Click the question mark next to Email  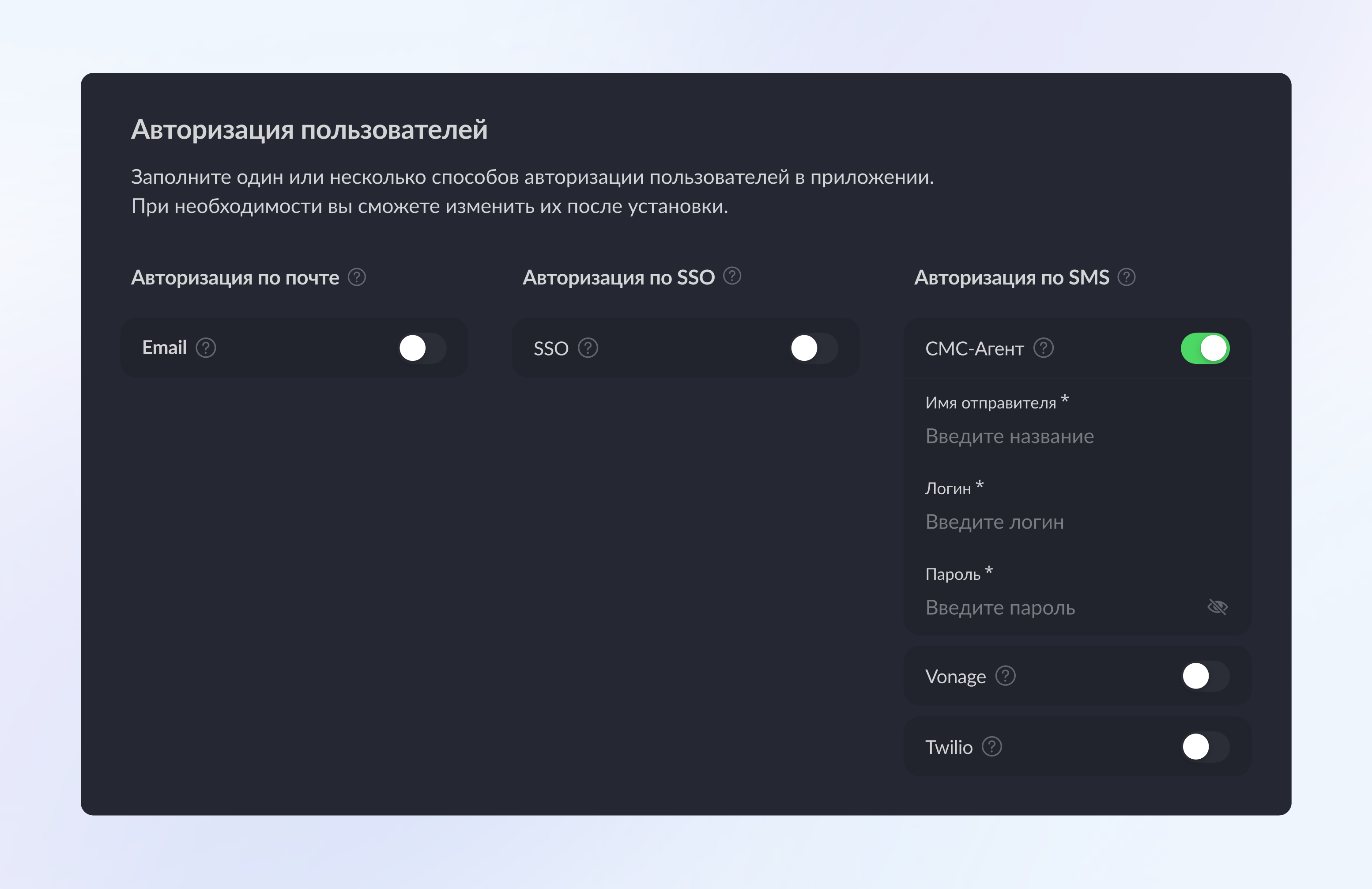coord(206,348)
